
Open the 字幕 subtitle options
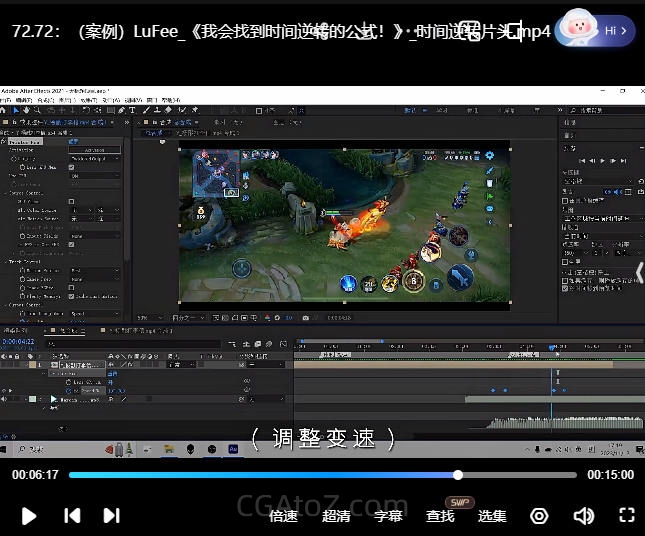coord(388,516)
